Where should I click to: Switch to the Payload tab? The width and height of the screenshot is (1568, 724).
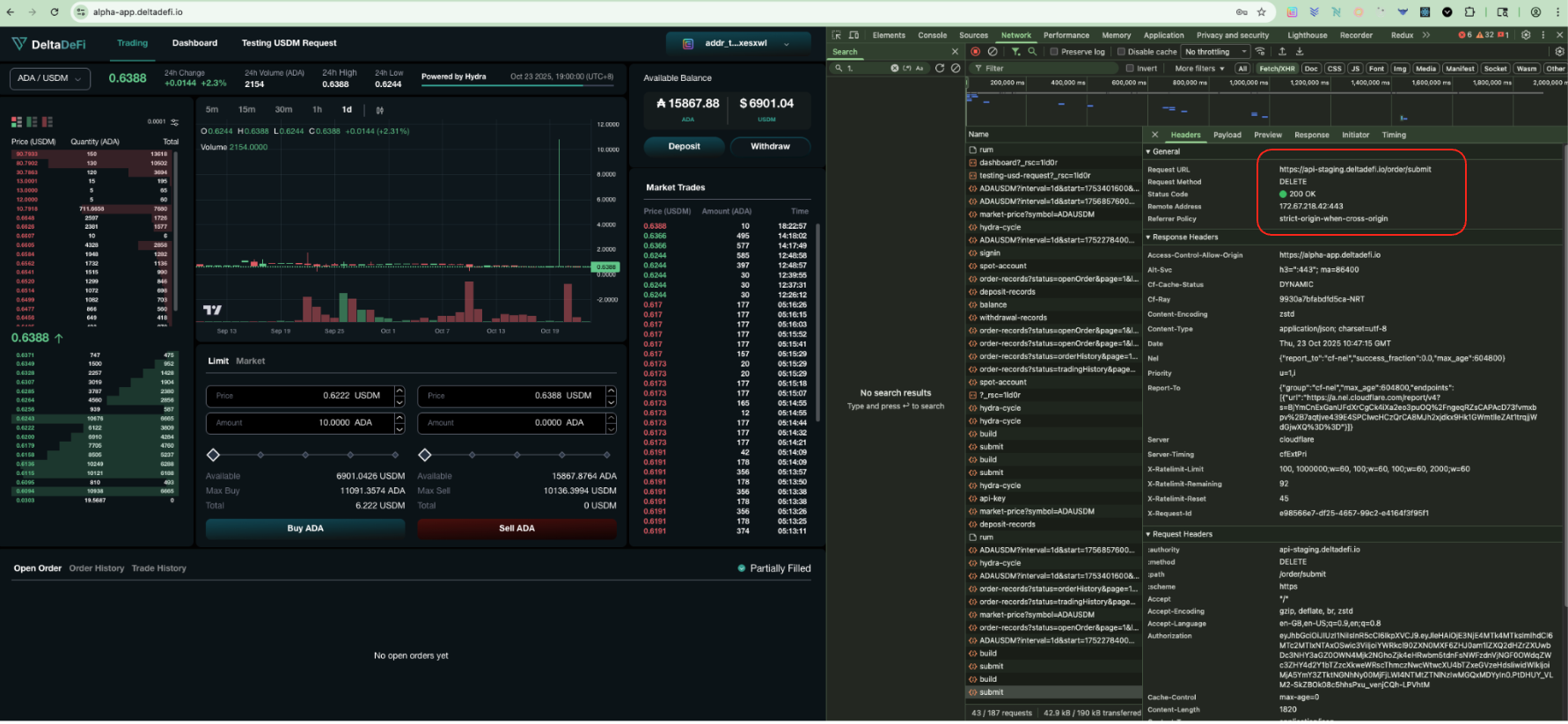click(1227, 135)
